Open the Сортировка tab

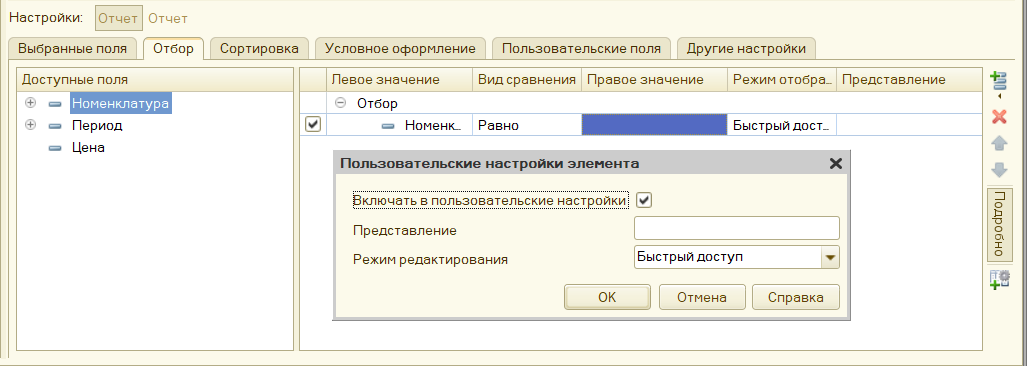coord(259,48)
